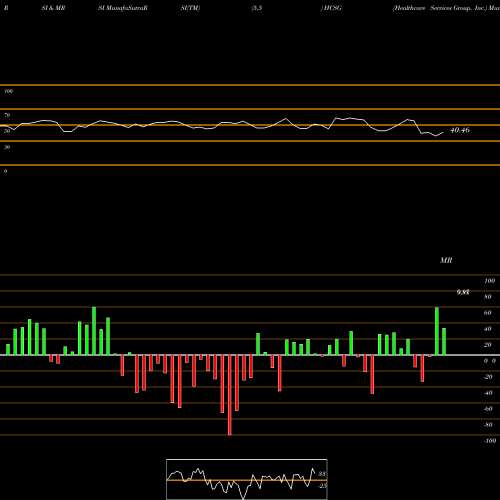
Task: Click the tallest red bar in the MR chart
Action: click(x=230, y=395)
